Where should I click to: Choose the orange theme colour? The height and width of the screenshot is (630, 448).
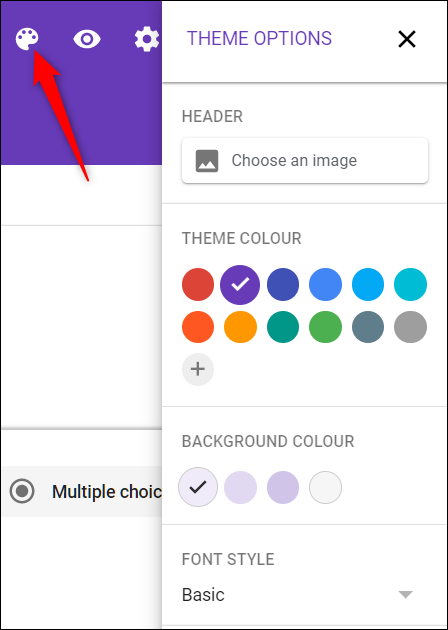240,327
